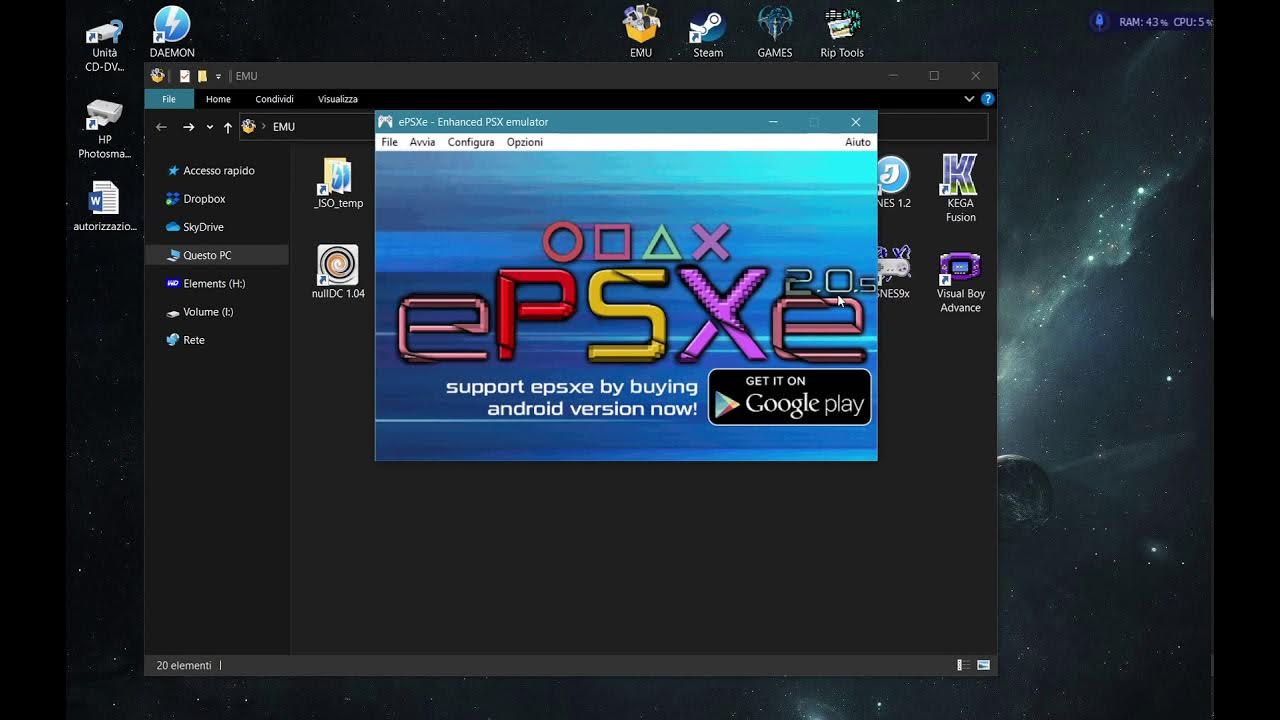Click the Get it on Google Play badge

coord(790,397)
